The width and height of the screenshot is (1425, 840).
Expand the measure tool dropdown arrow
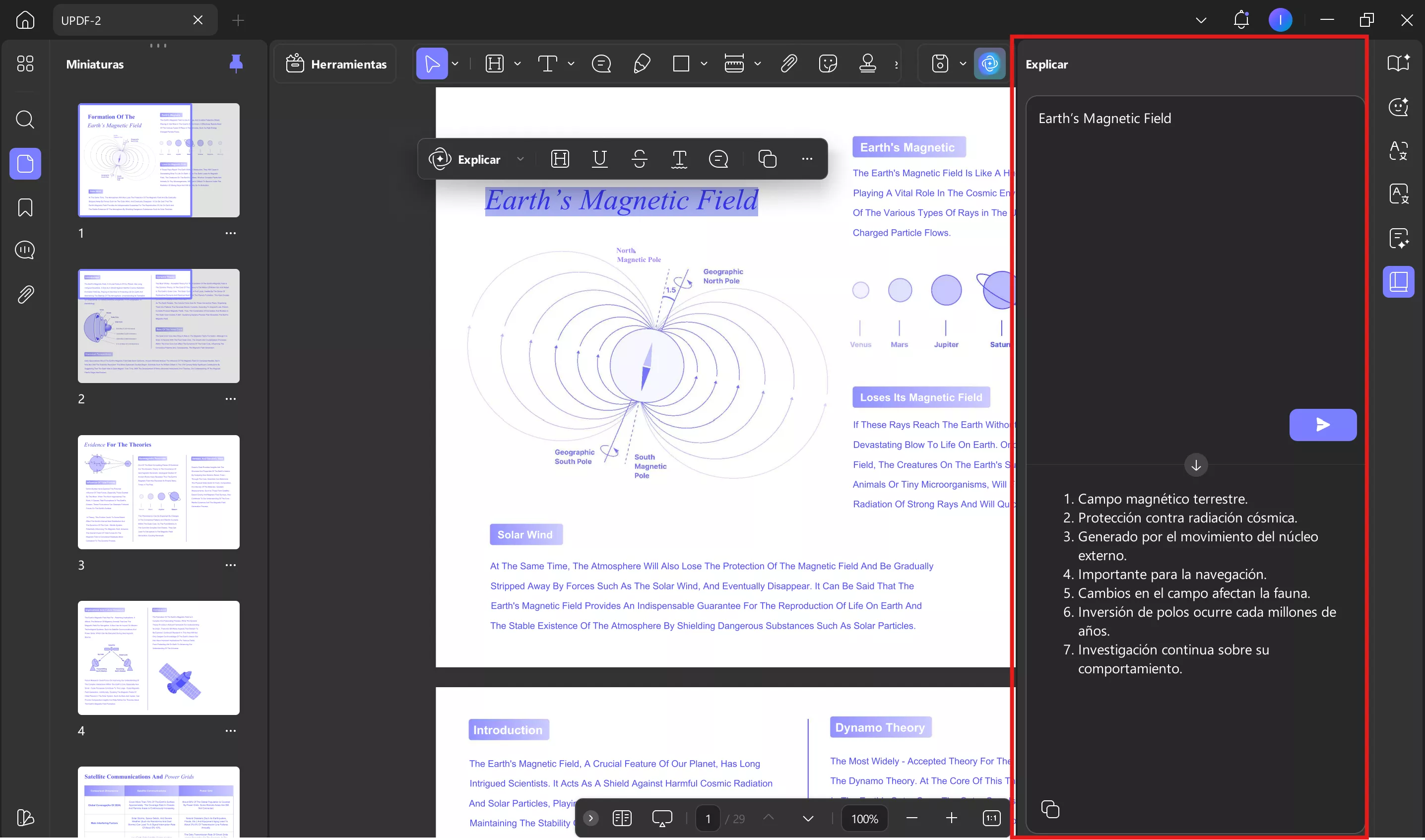[x=757, y=64]
